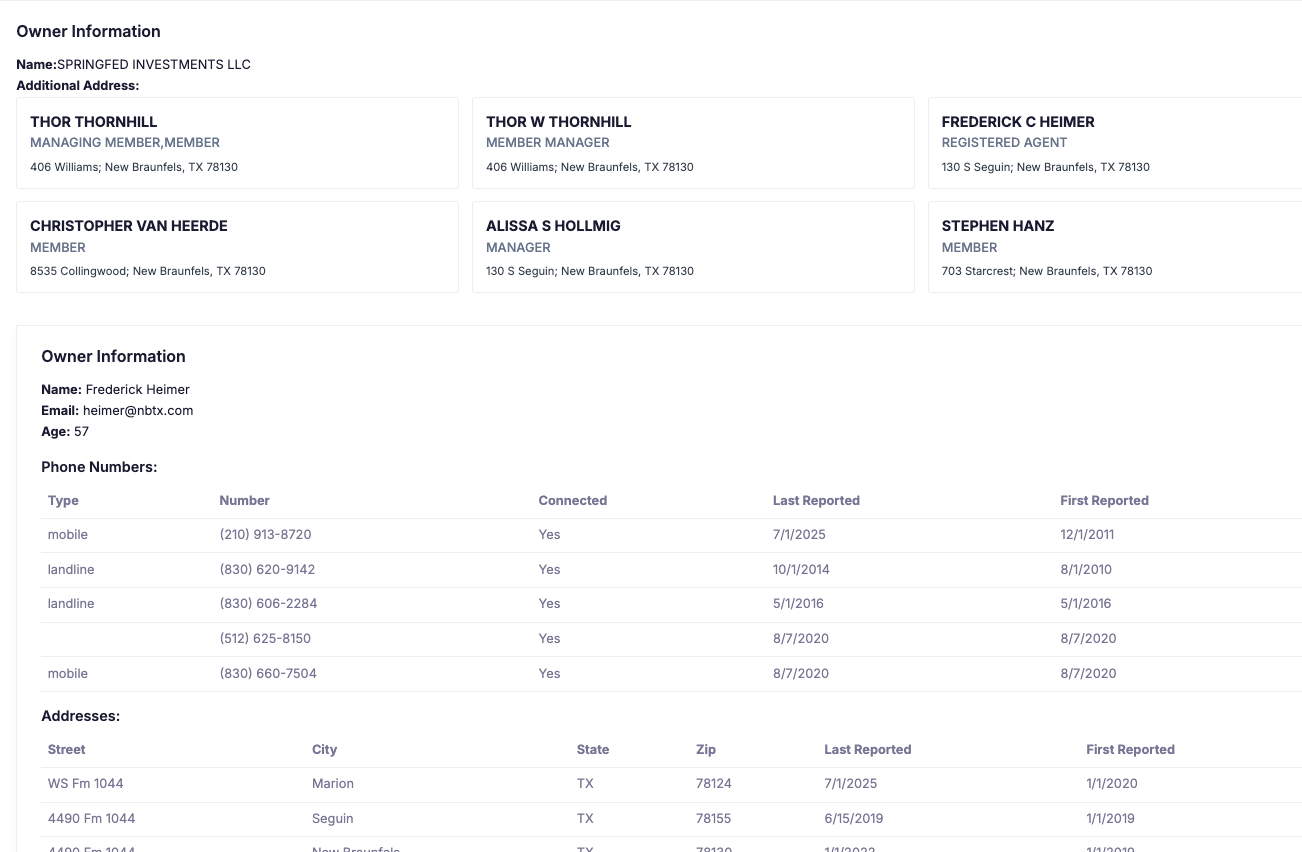Select the SPRINGFED INVESTMENTS LLC owner name
Image resolution: width=1302 pixels, height=852 pixels.
click(x=154, y=64)
